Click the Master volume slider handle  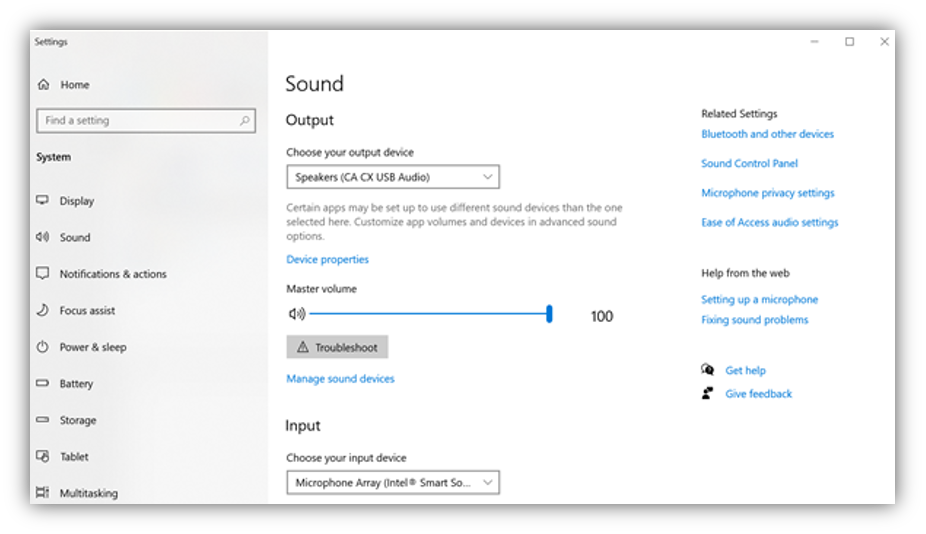549,315
